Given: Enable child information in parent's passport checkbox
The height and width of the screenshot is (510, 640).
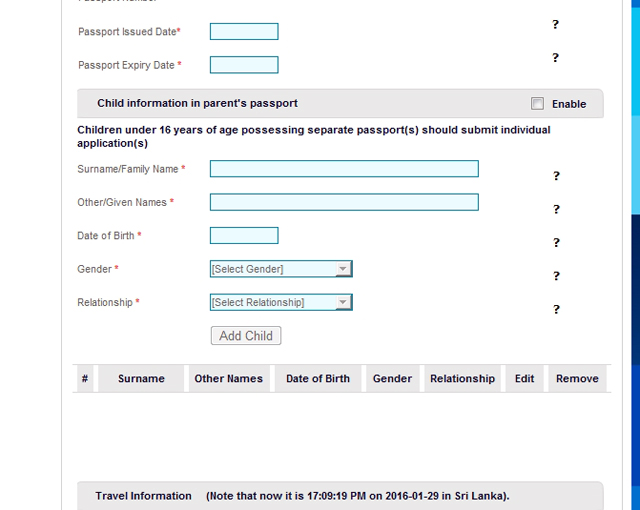Looking at the screenshot, I should click(x=538, y=103).
